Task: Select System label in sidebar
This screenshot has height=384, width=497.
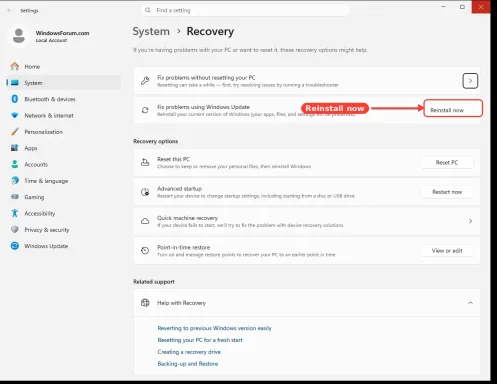Action: click(x=33, y=83)
